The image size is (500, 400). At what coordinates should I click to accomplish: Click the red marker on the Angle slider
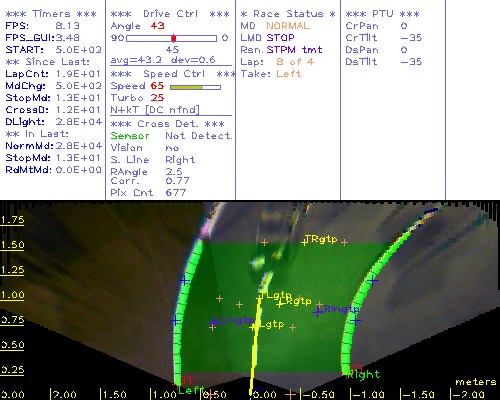point(174,38)
